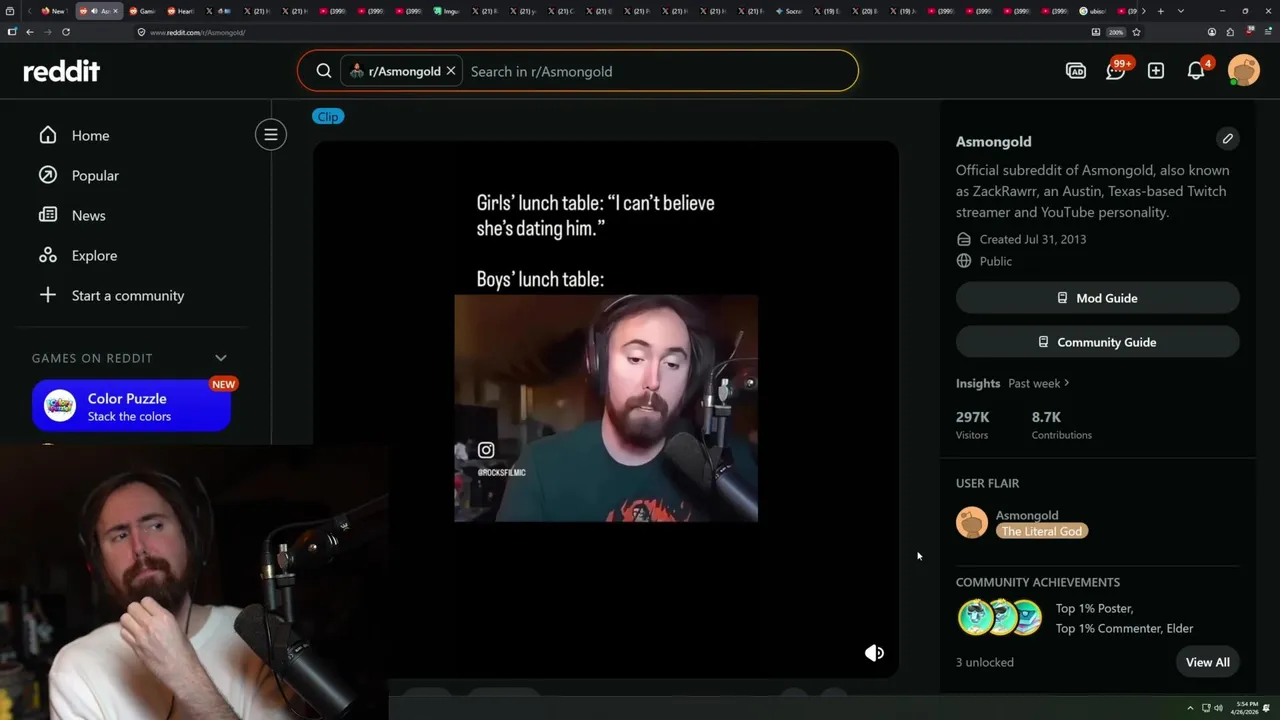Open the Community Guide
Viewport: 1280px width, 720px height.
click(1098, 342)
